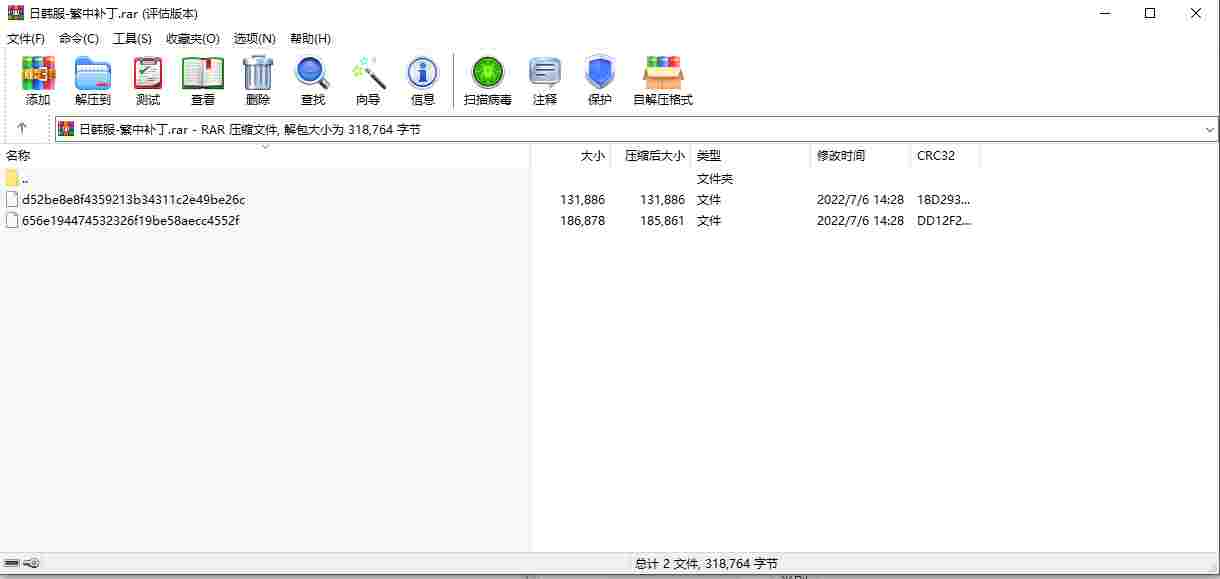Open the 查看 (View) book icon

click(x=203, y=73)
